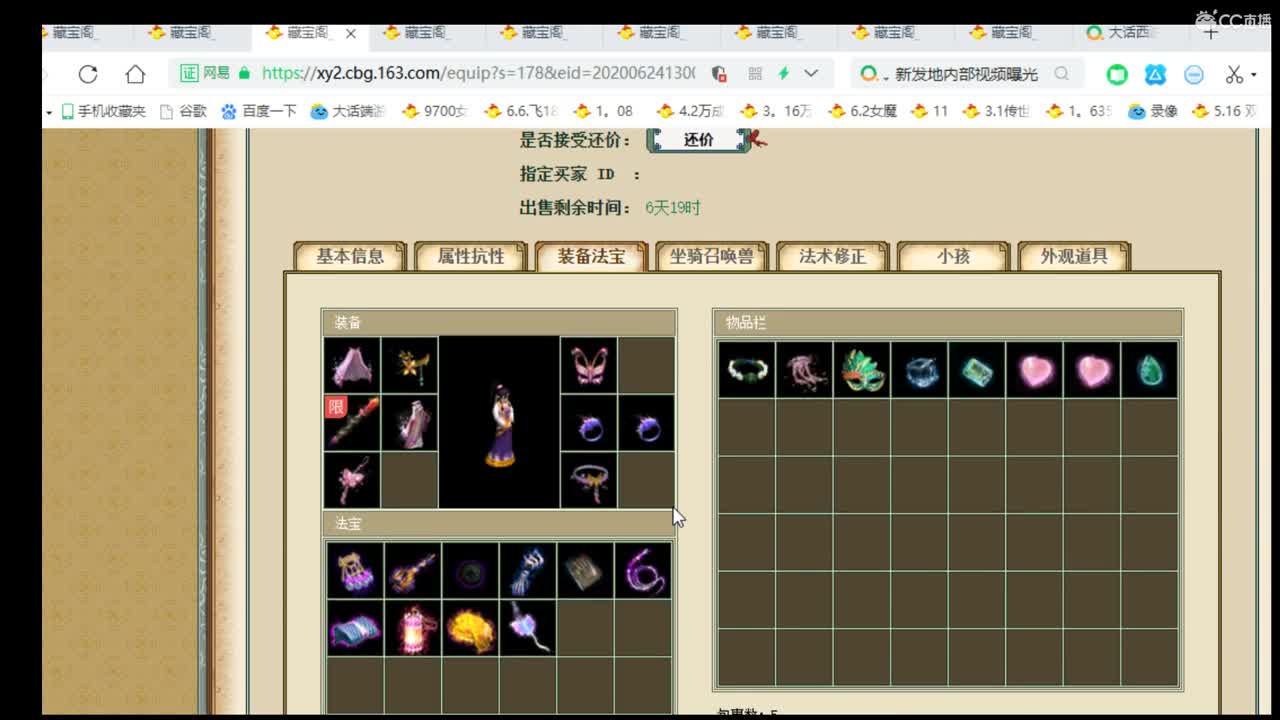Open the 录像 bookmark

(1153, 111)
